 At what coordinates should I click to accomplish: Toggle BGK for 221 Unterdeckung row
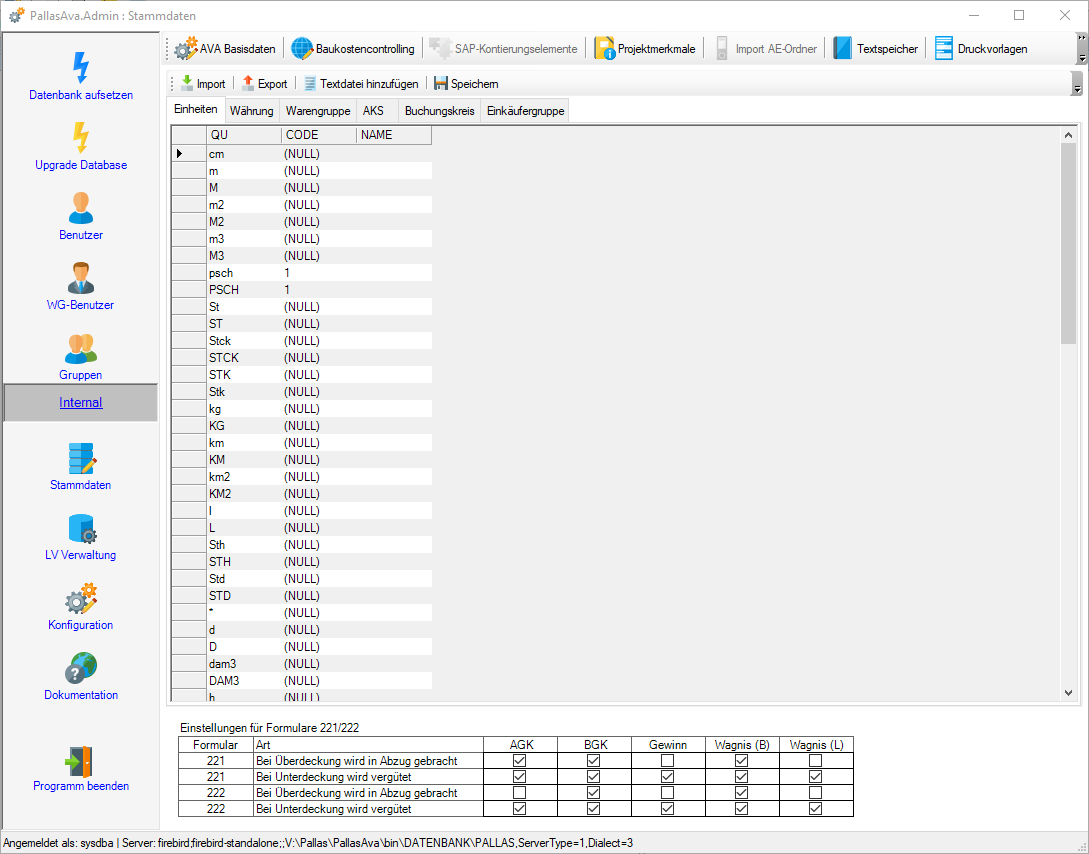pyautogui.click(x=594, y=776)
